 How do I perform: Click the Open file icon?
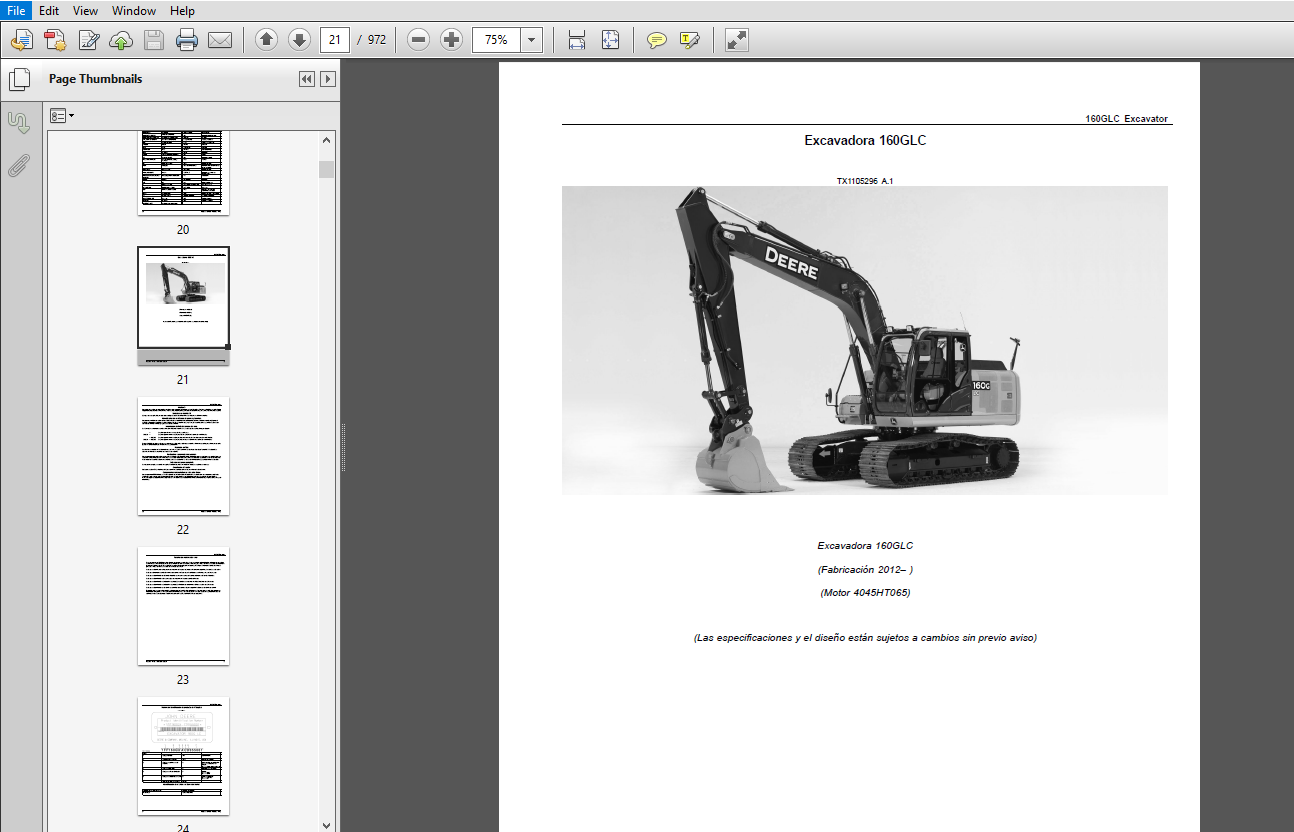(22, 40)
